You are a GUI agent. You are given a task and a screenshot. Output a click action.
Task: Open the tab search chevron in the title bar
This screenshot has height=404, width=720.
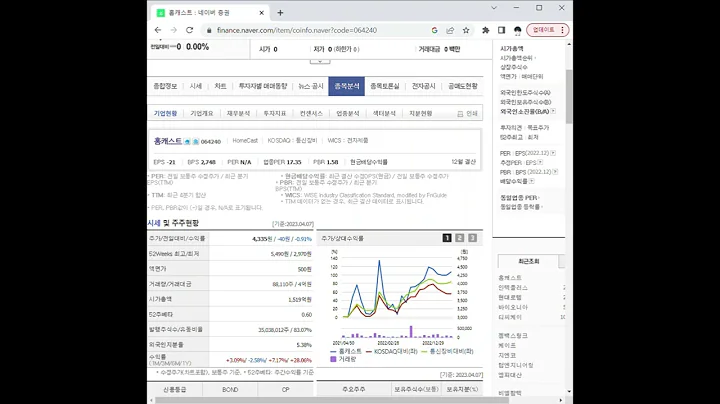point(494,8)
